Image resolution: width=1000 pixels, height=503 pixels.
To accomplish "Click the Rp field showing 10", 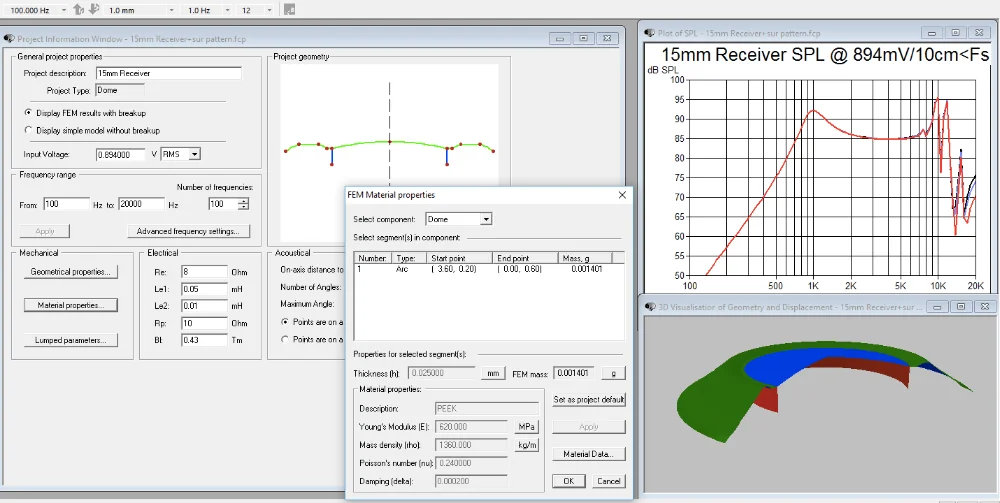I will [204, 323].
